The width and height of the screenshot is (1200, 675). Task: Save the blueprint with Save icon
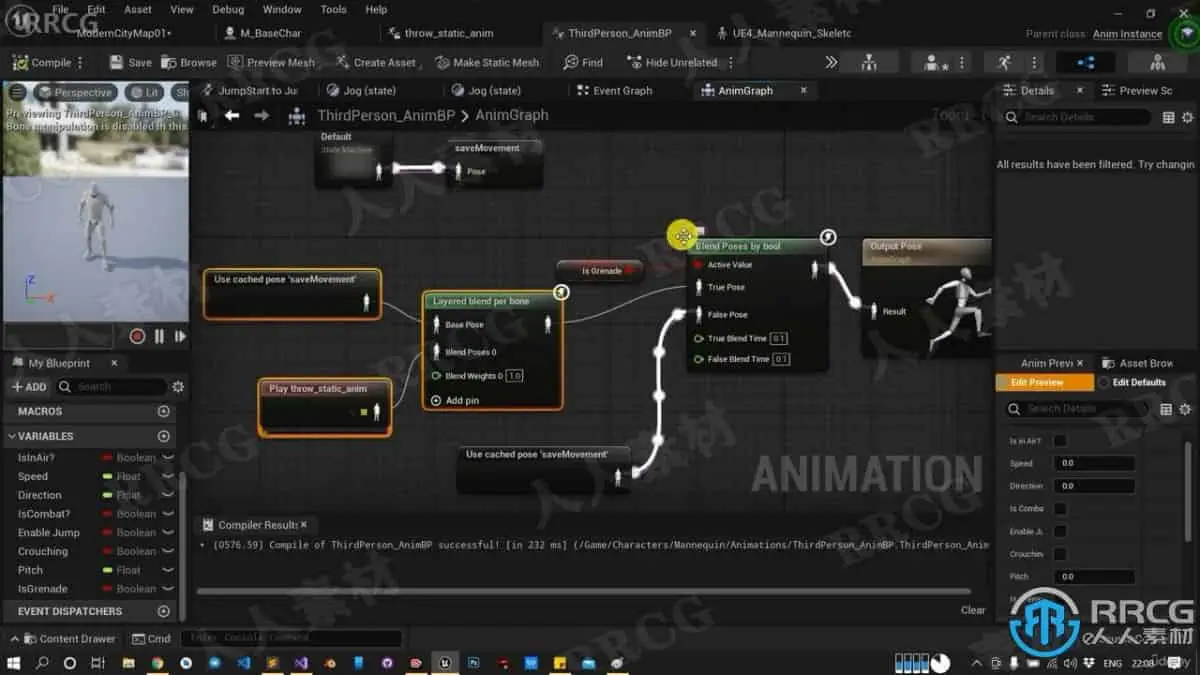coord(130,62)
